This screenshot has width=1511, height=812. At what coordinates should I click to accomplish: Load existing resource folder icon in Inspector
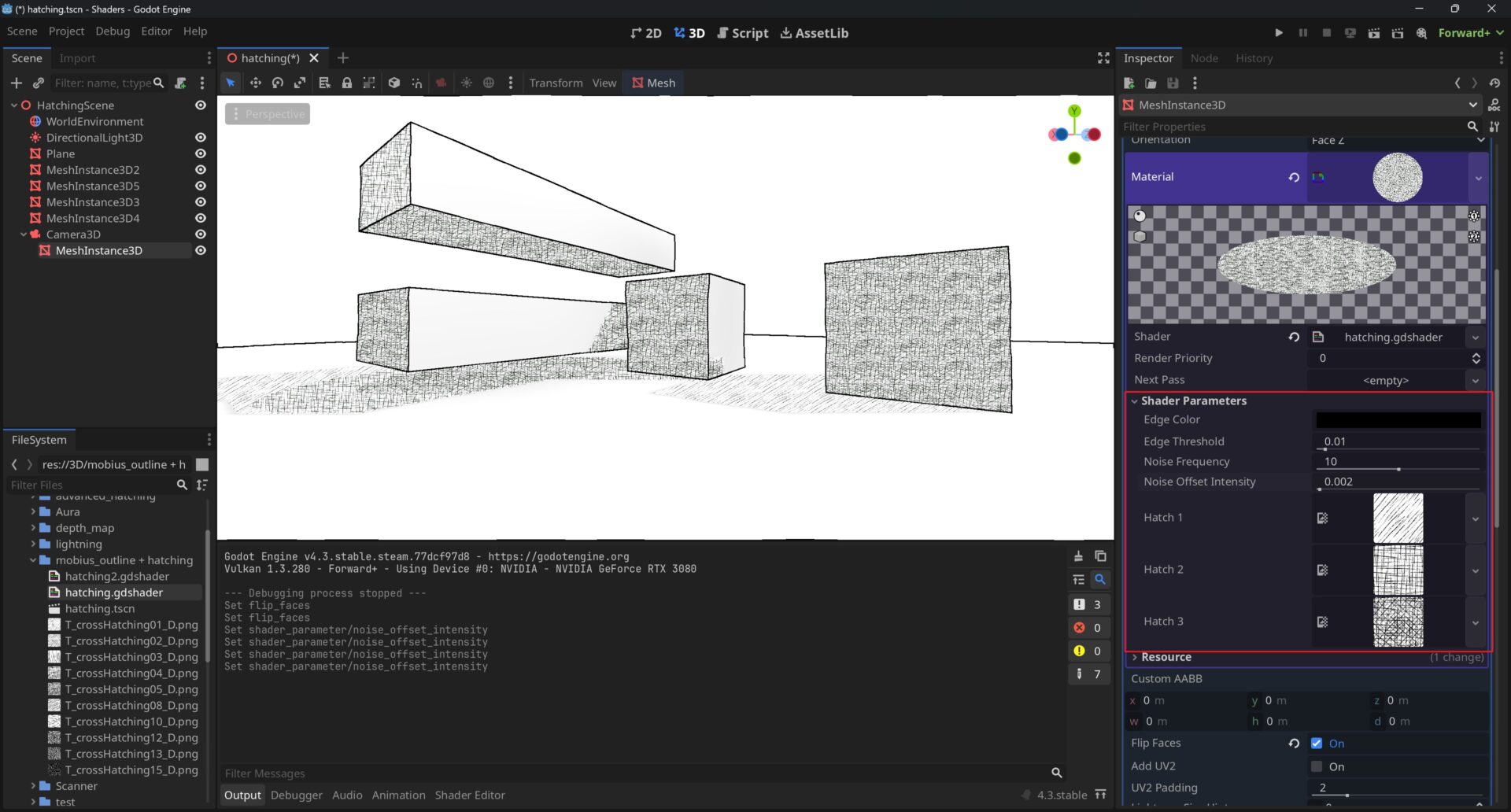click(x=1151, y=83)
